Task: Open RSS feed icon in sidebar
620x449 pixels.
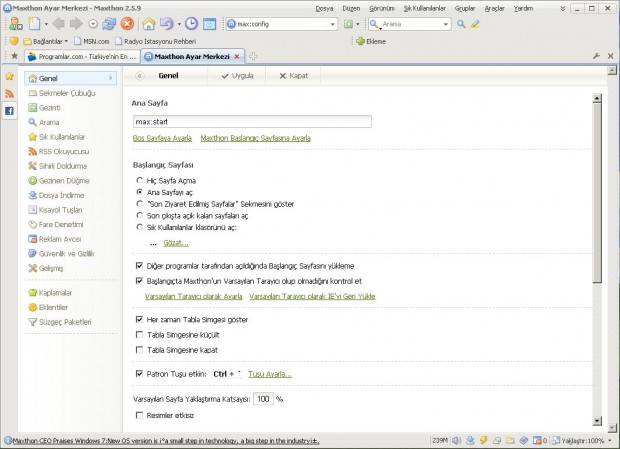Action: coord(9,94)
